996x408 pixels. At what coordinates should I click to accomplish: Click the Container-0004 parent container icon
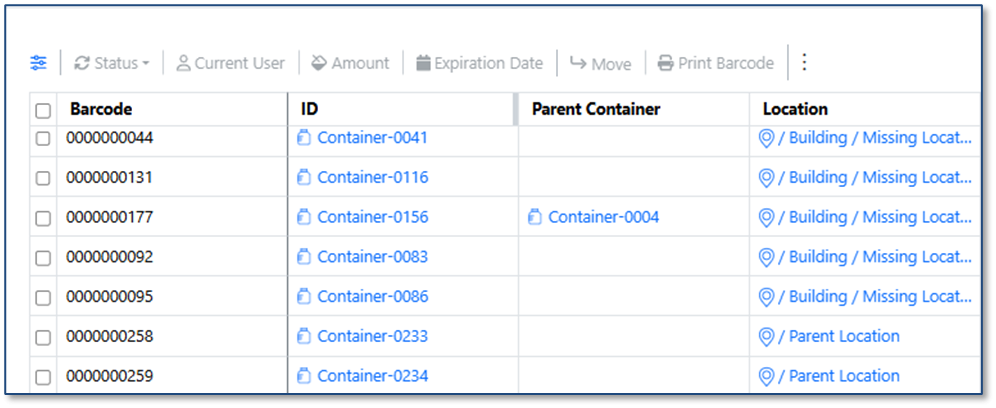point(535,217)
